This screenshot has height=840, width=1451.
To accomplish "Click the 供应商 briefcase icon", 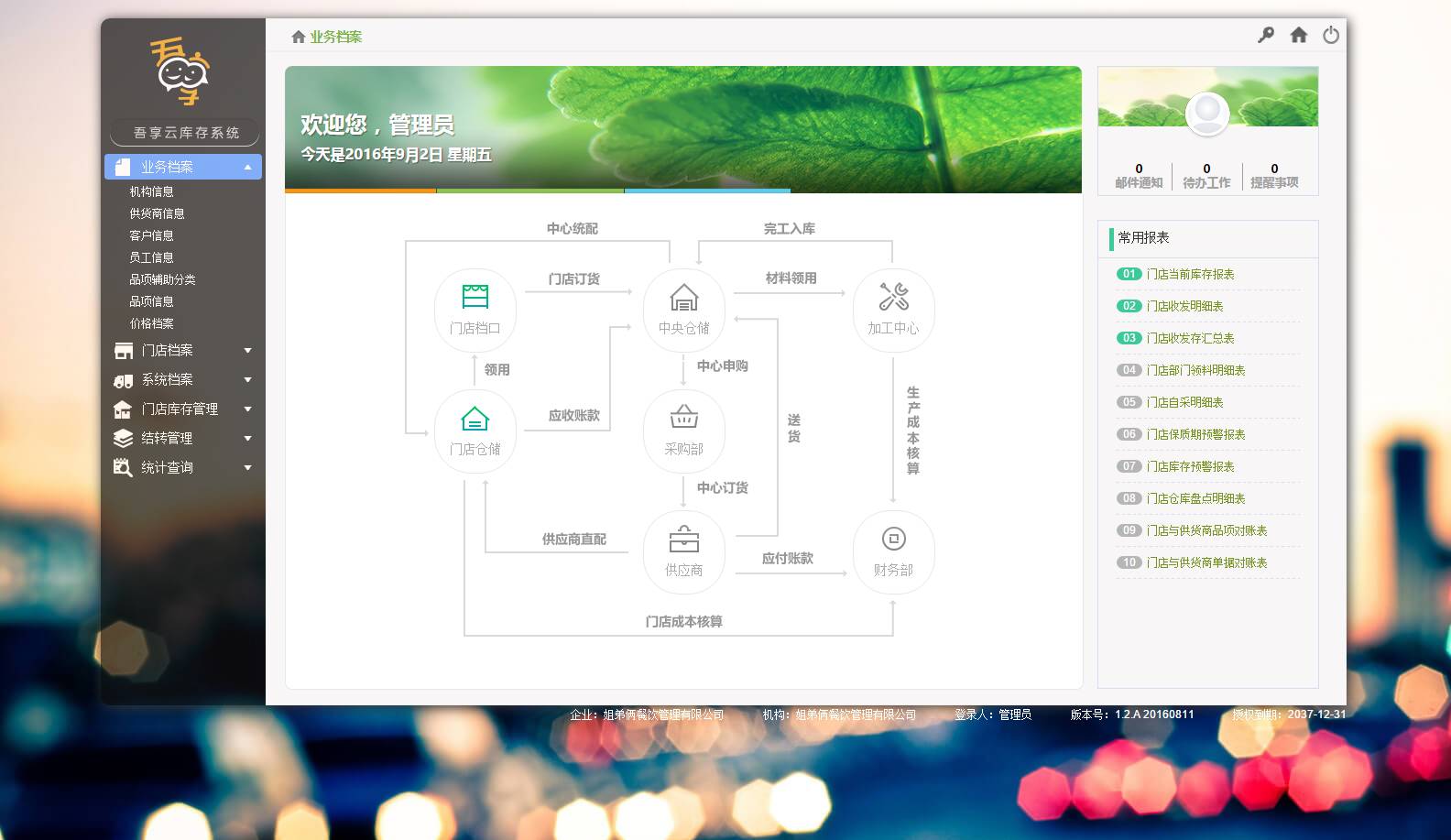I will click(683, 540).
